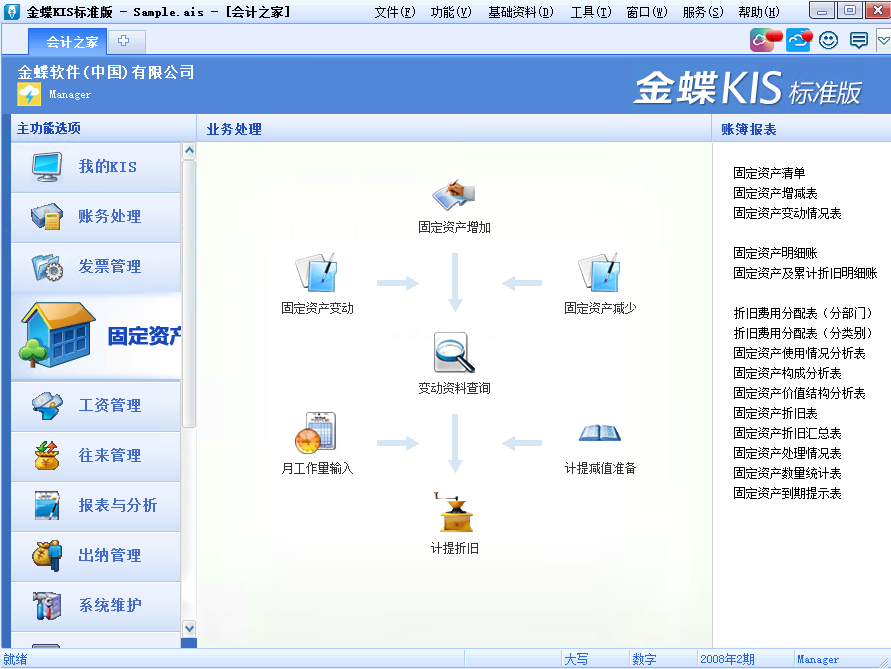Open 变动资料查询 magnifier icon

tap(453, 352)
